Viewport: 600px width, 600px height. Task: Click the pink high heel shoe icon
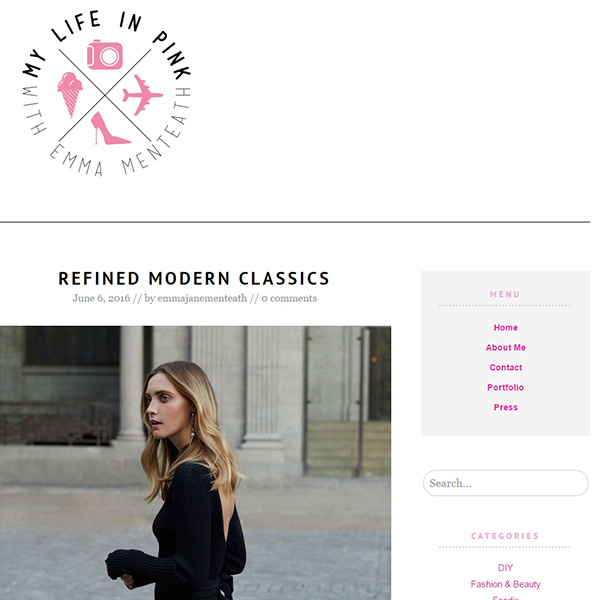tap(111, 129)
